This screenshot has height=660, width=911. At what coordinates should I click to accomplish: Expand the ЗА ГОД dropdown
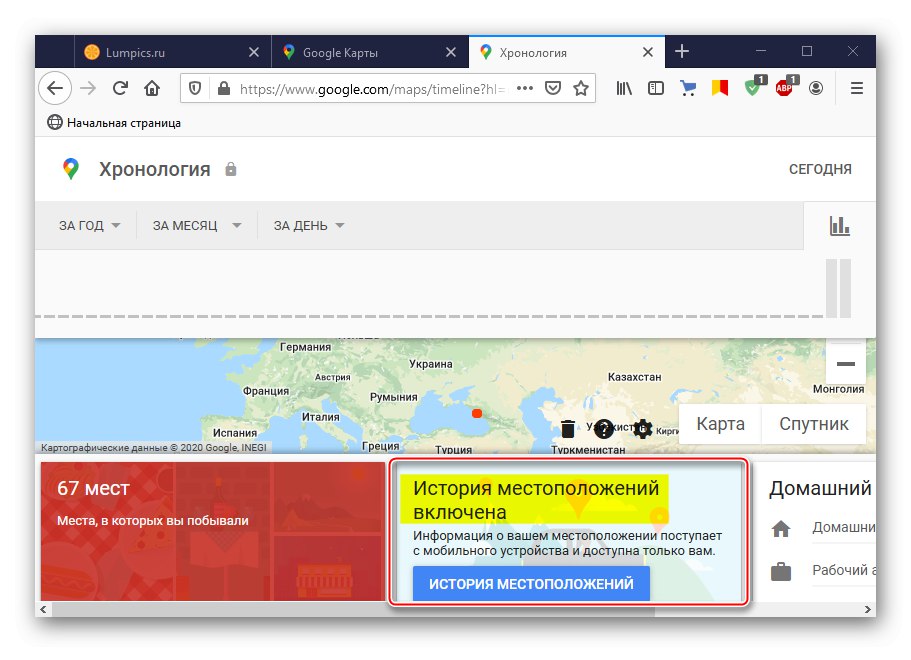pos(87,225)
